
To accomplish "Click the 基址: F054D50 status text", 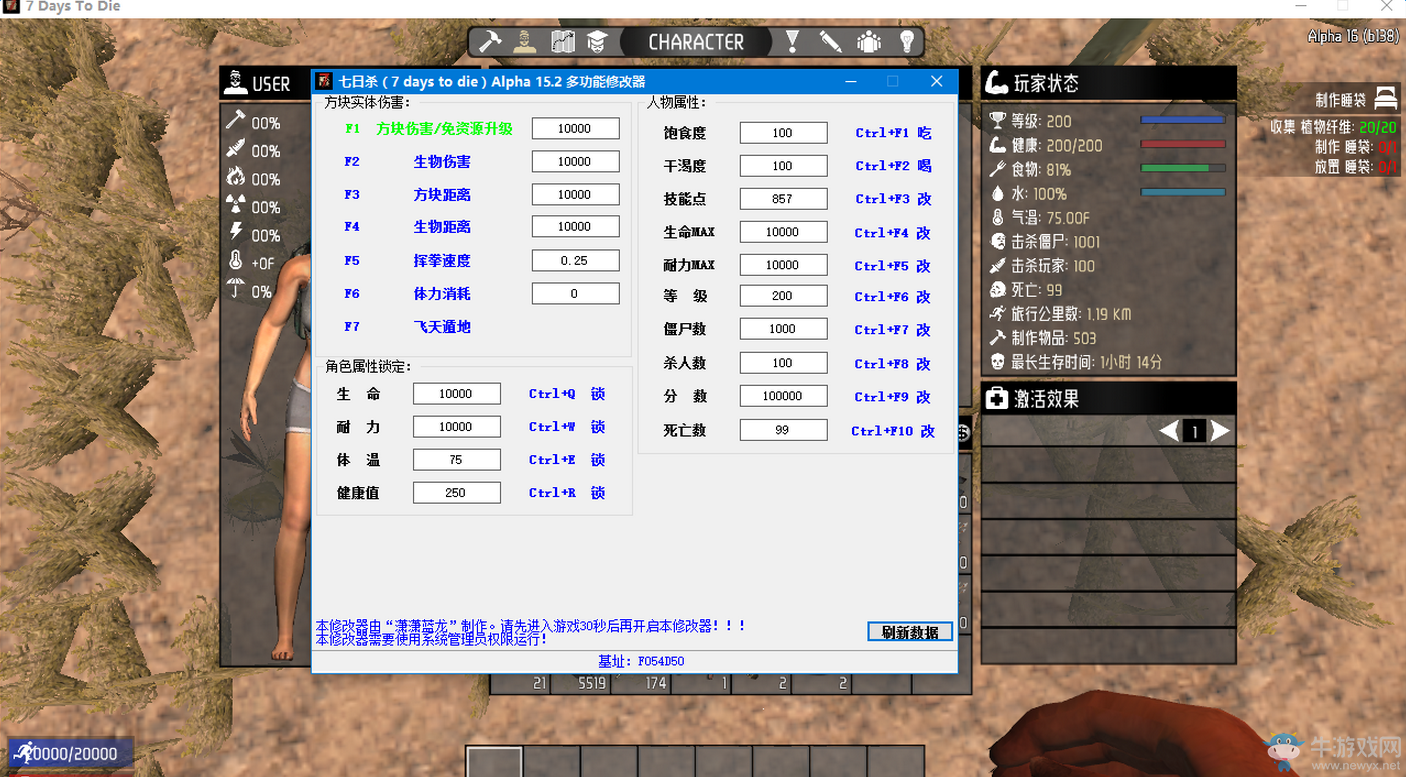I will click(x=641, y=661).
